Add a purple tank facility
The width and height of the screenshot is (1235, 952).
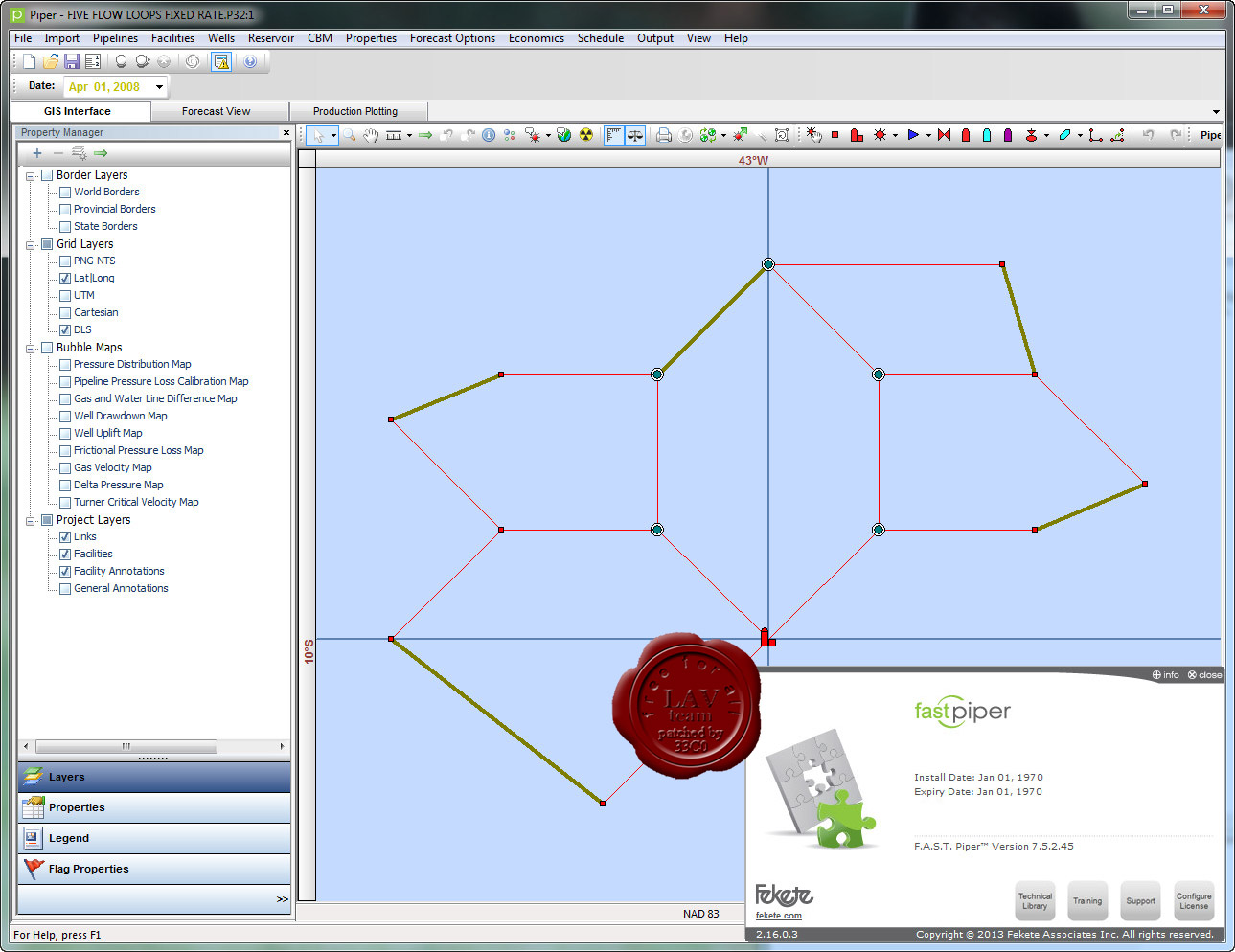[x=1008, y=135]
